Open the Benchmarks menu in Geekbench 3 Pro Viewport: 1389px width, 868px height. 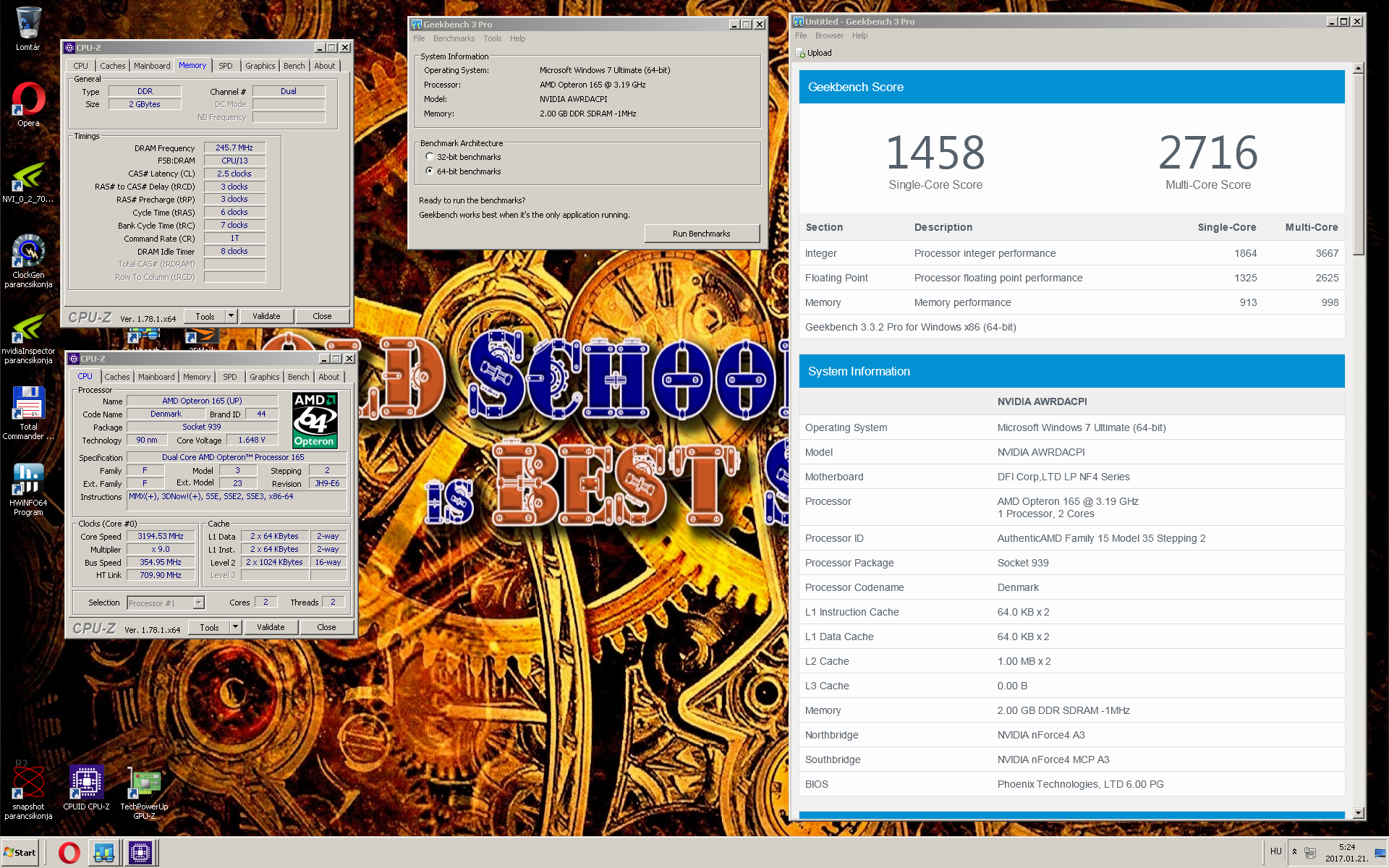(454, 39)
